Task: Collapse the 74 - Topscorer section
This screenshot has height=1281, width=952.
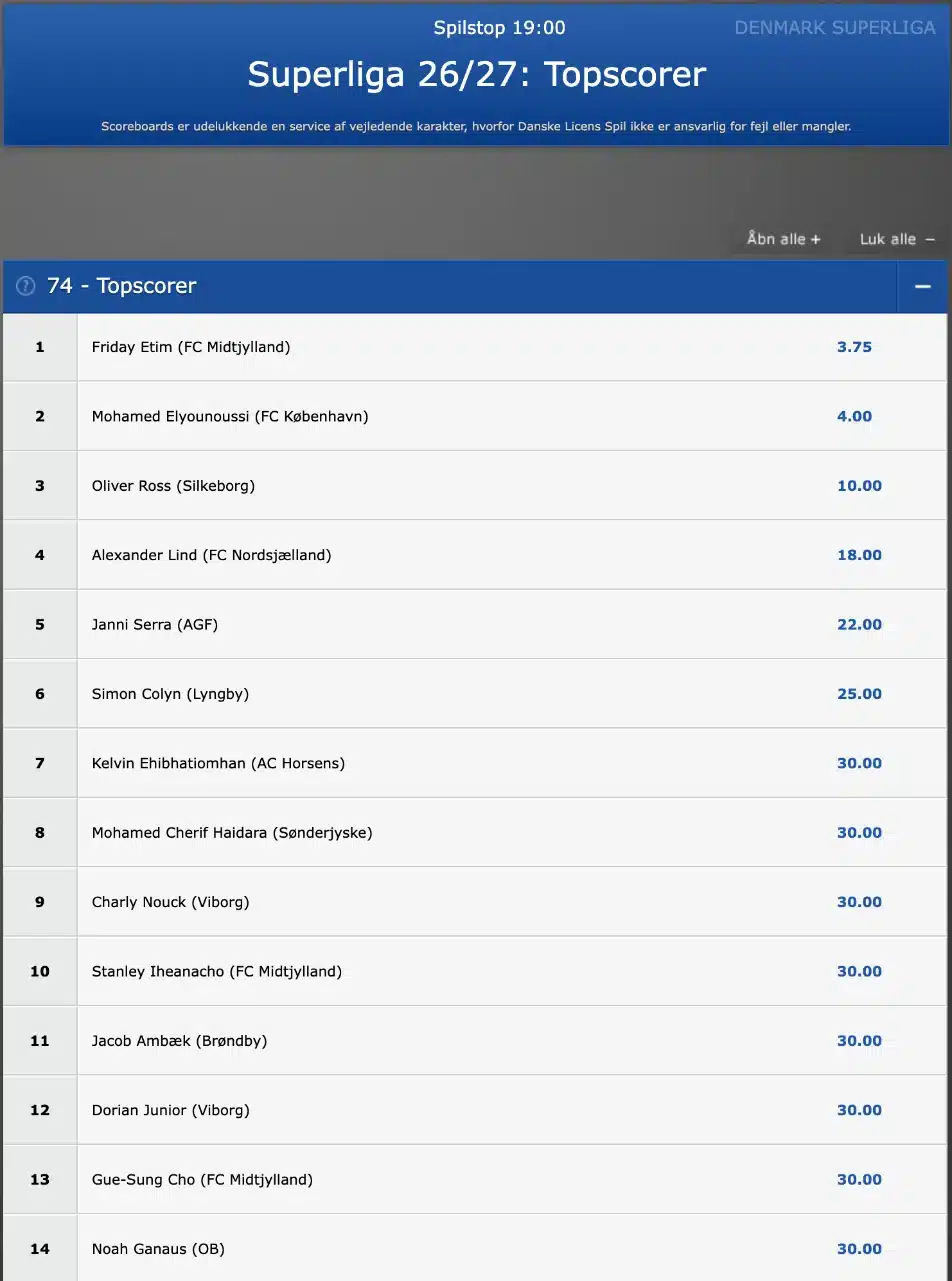Action: pyautogui.click(x=922, y=287)
